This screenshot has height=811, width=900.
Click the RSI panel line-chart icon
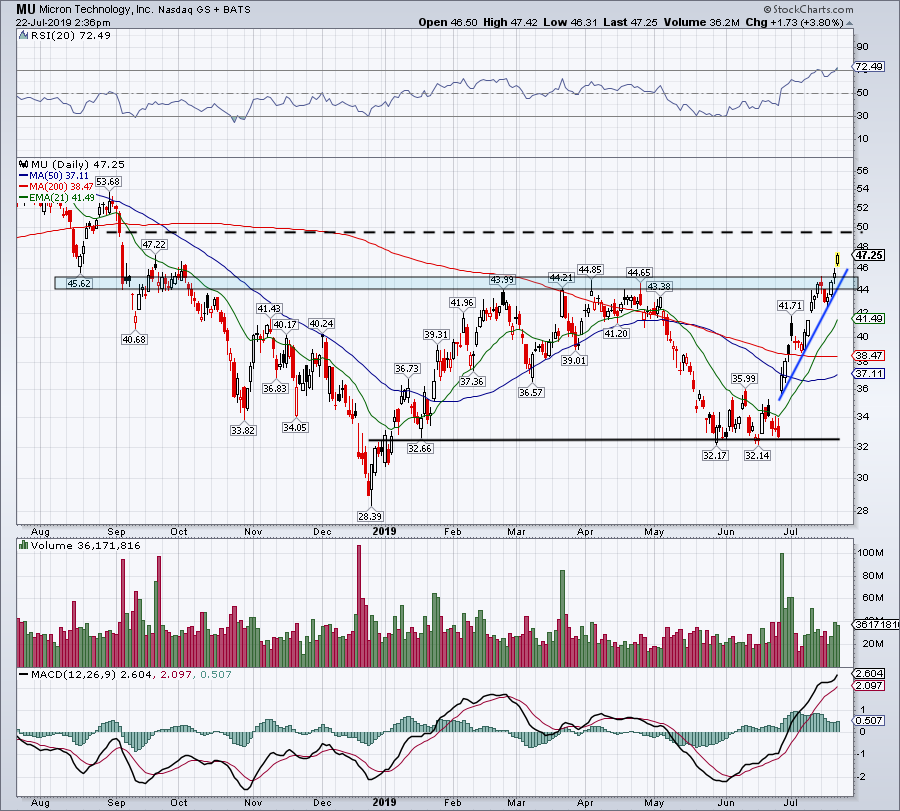coord(23,36)
